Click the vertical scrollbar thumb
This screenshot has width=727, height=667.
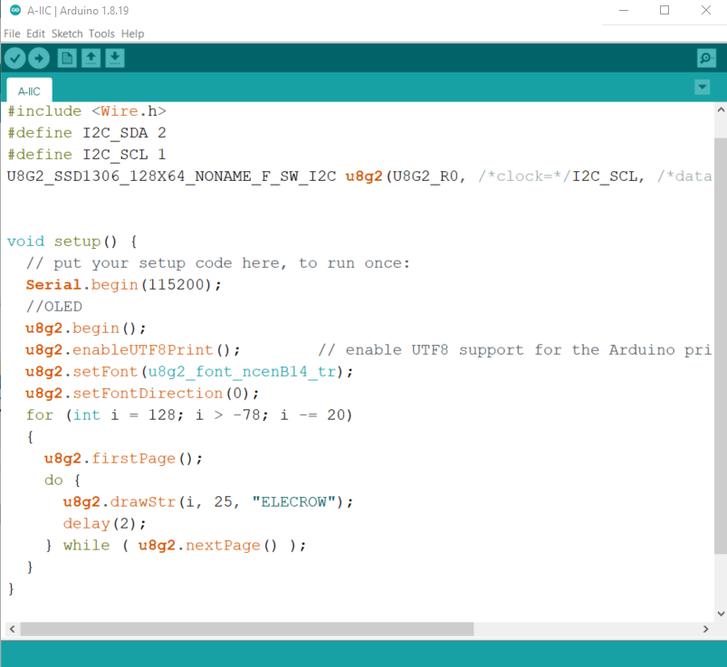(721, 346)
